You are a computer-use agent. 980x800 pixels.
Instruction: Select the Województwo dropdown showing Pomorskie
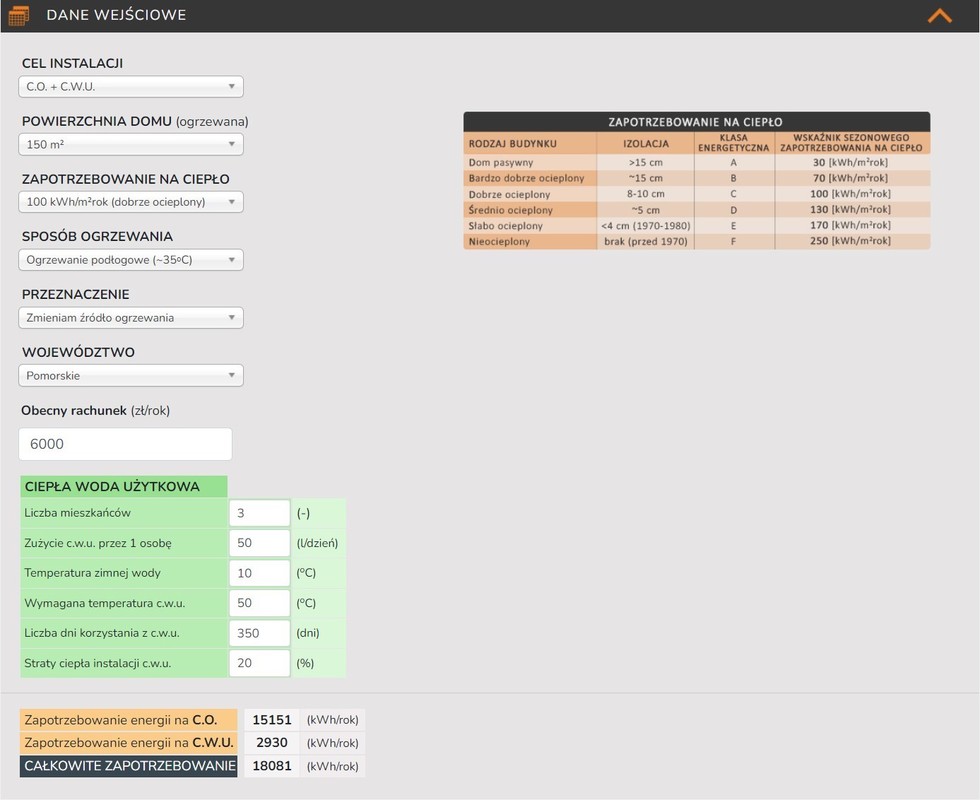[131, 376]
